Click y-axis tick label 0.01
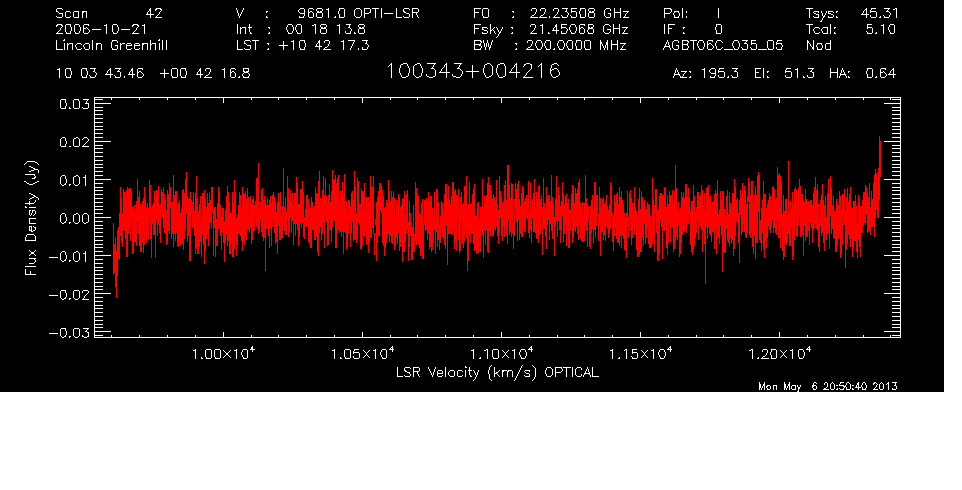This screenshot has height=490, width=962. pyautogui.click(x=74, y=180)
